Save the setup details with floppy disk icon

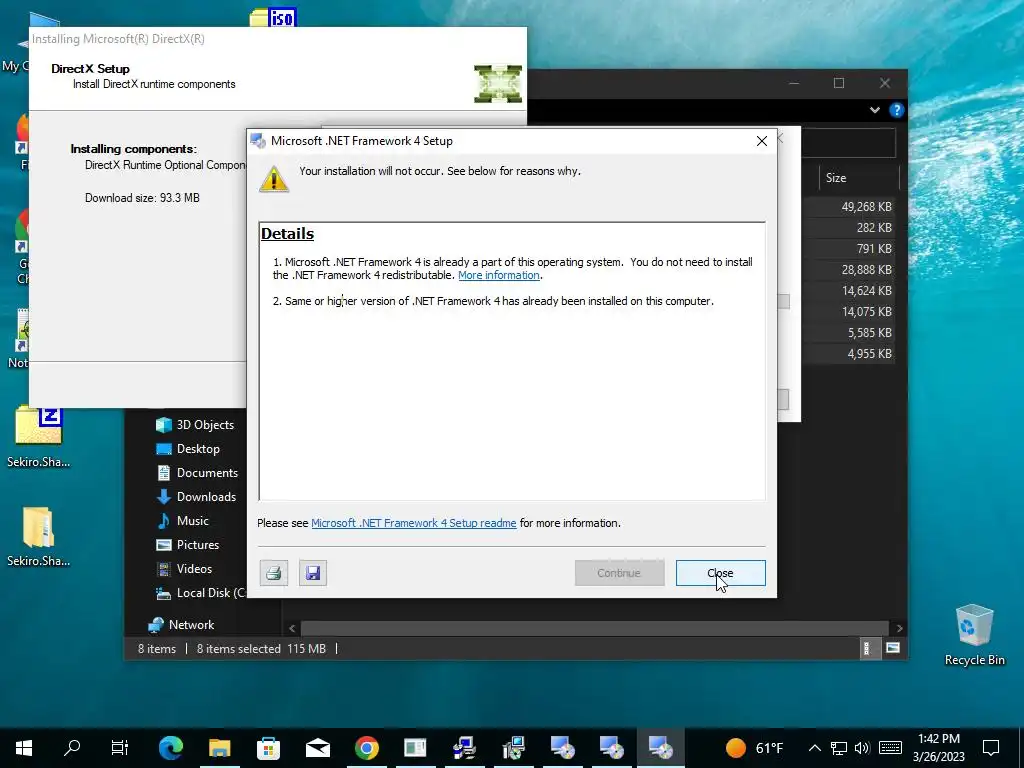point(313,573)
